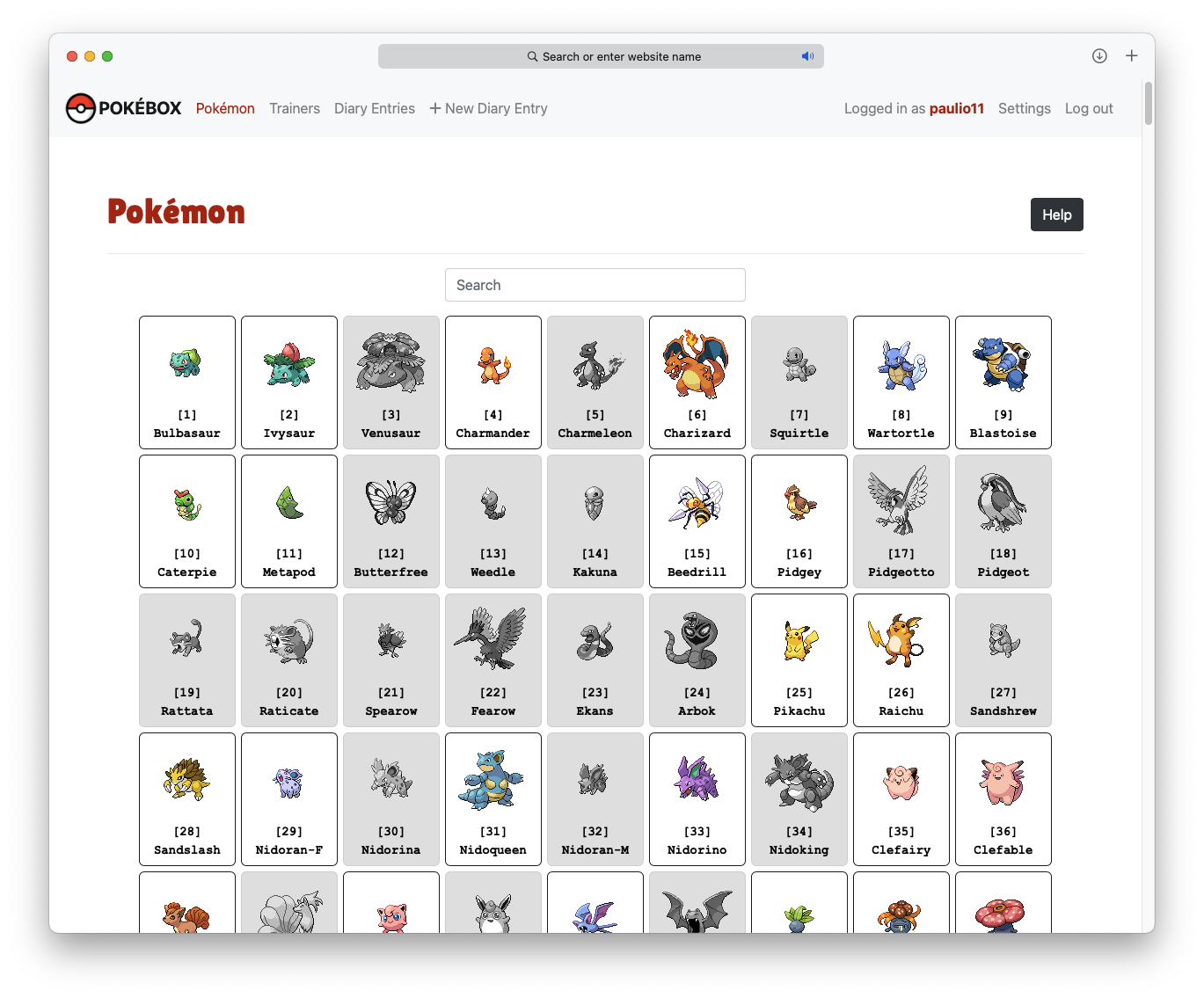Click the Help button

coord(1057,215)
